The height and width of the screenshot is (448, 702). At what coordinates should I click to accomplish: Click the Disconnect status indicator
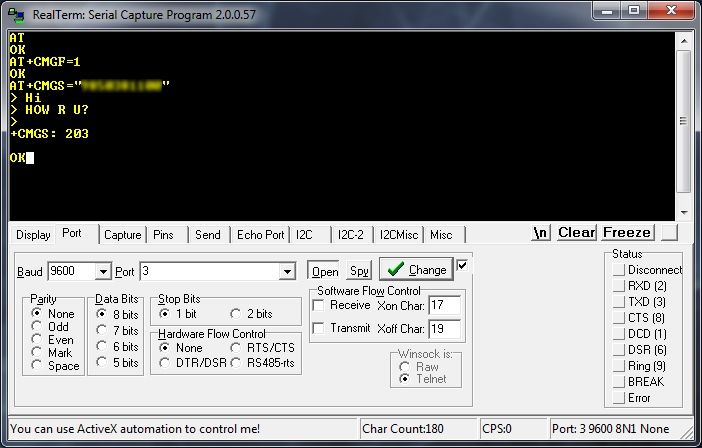619,270
